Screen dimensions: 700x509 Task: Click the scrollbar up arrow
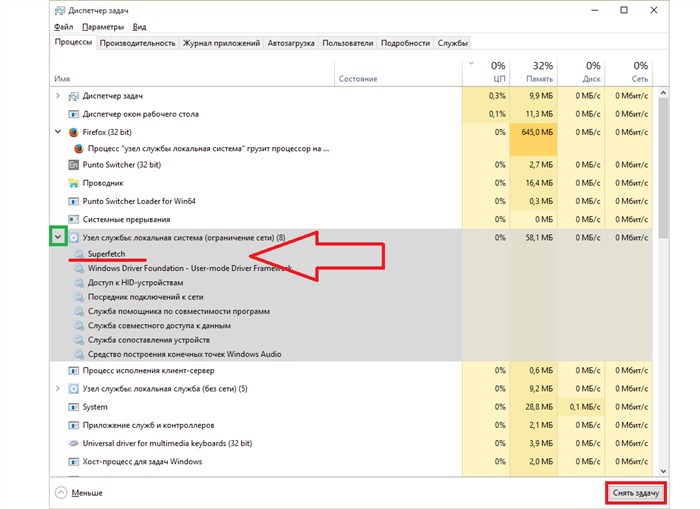[663, 93]
